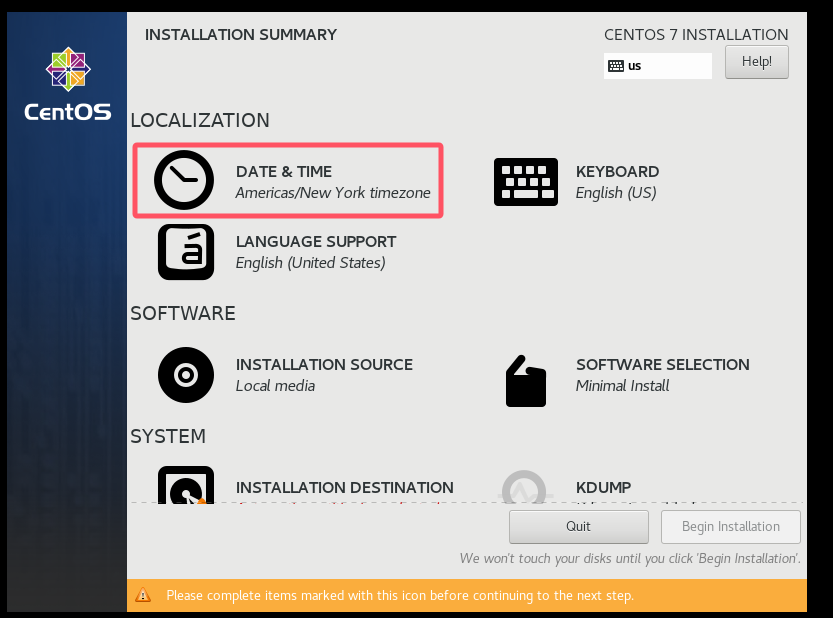
Task: Select LANGUAGE SUPPORT label
Action: coord(316,242)
